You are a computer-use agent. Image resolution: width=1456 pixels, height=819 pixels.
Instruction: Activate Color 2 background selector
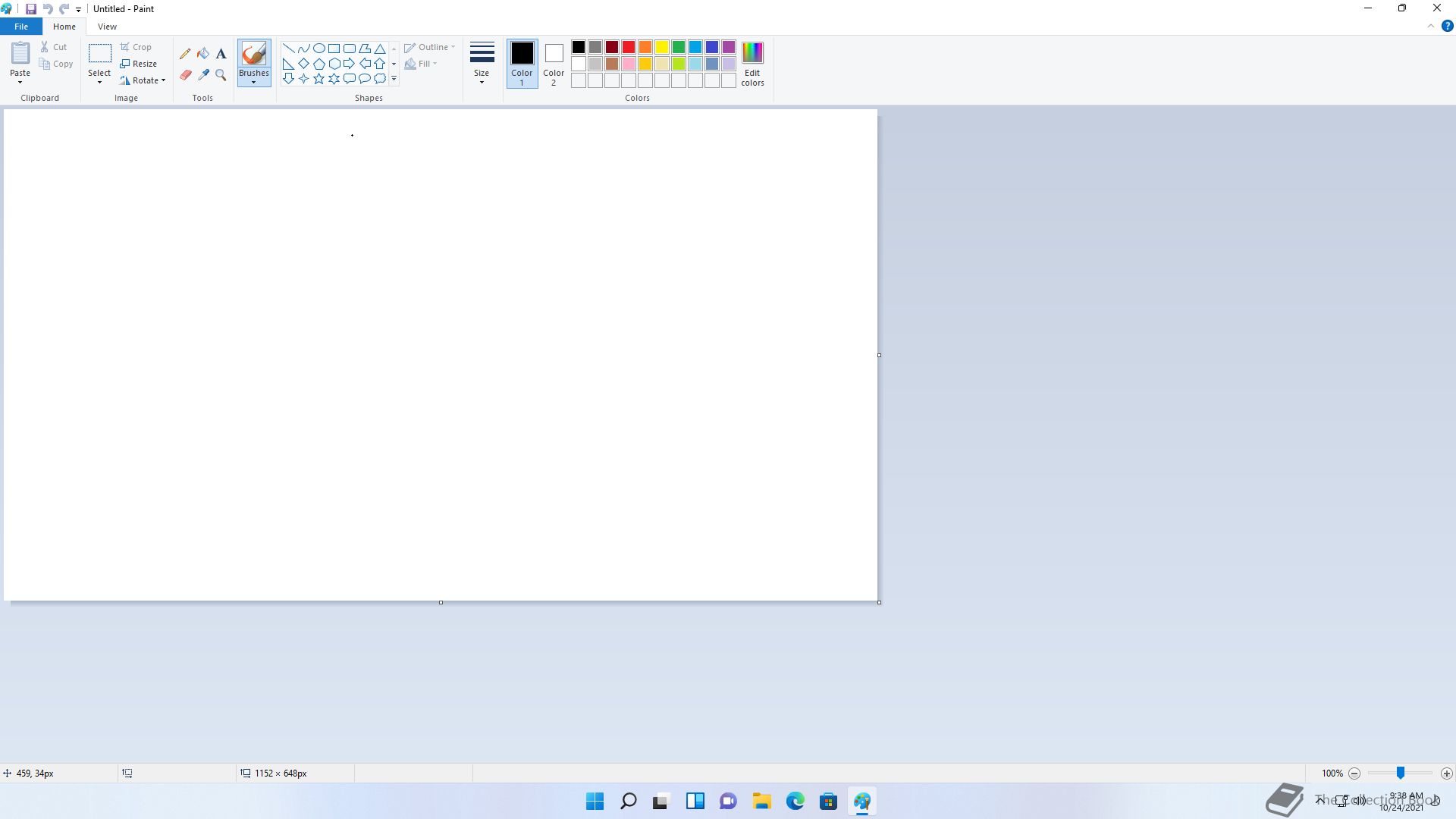[x=554, y=63]
